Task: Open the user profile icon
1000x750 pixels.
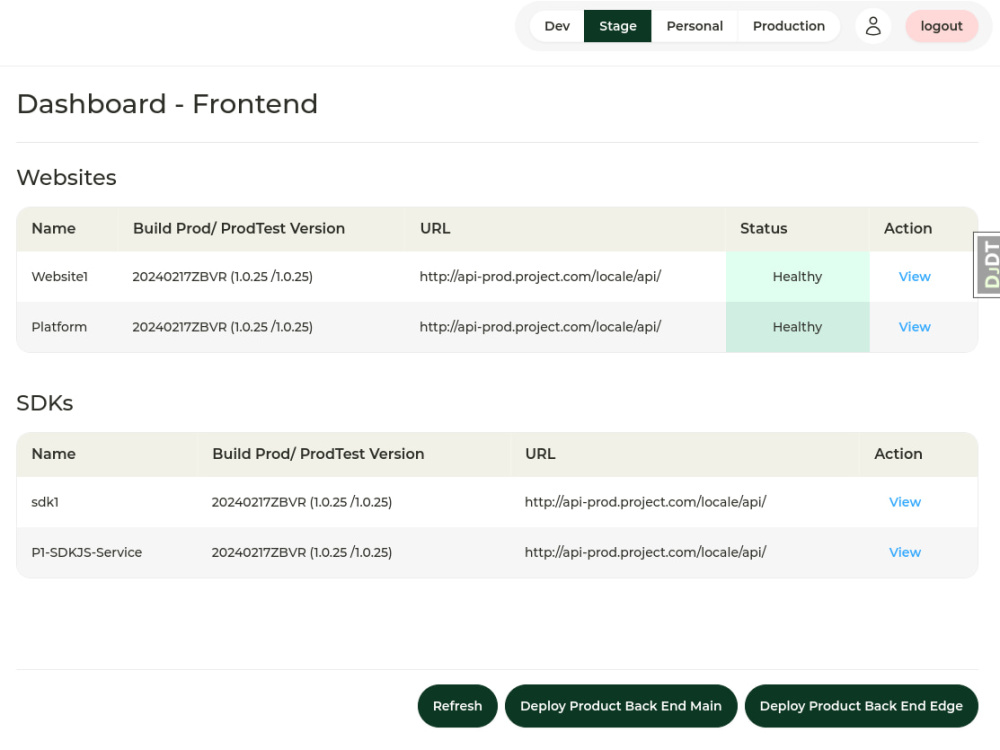Action: (x=872, y=26)
